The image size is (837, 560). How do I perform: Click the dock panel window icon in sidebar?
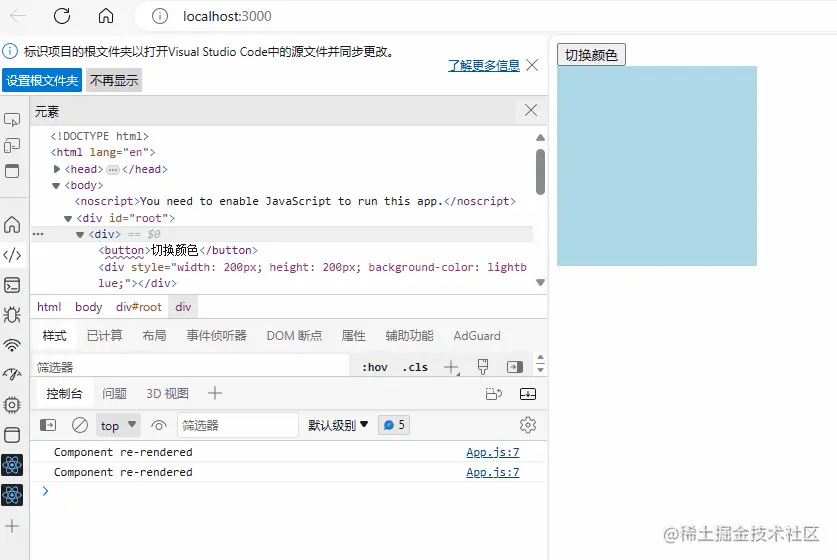[x=12, y=171]
